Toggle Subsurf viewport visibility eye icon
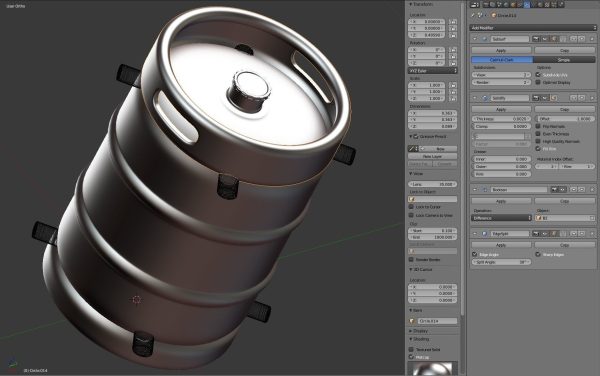Screen dimensions: 600x376 [545, 39]
